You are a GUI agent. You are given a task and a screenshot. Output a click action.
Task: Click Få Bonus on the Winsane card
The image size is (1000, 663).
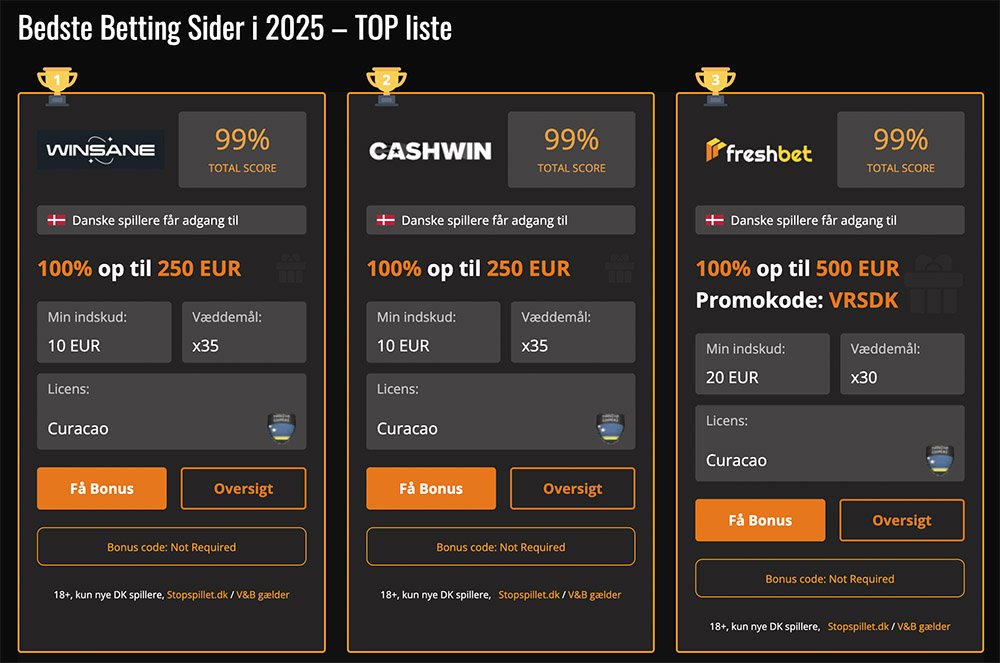tap(101, 488)
